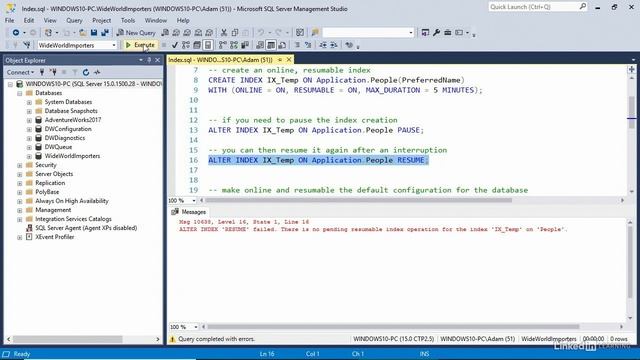The image size is (640, 360).
Task: Toggle Results to Grid icon
Action: click(x=271, y=45)
